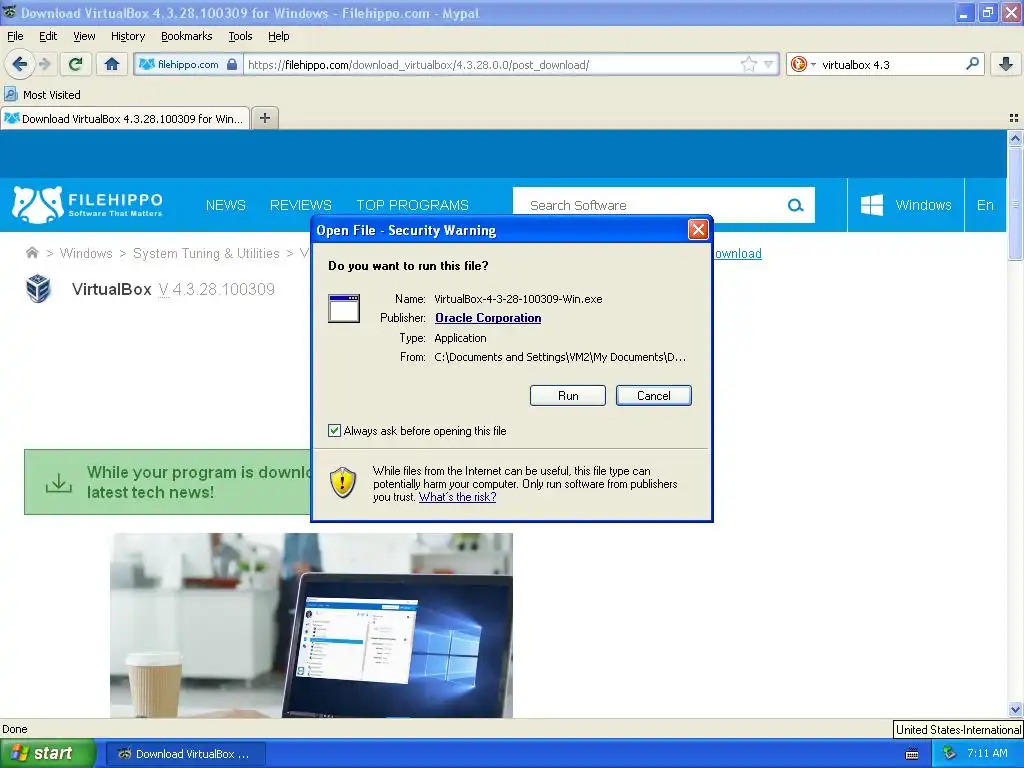This screenshot has width=1024, height=768.
Task: Open the Oracle Corporation publisher link
Action: [x=488, y=318]
